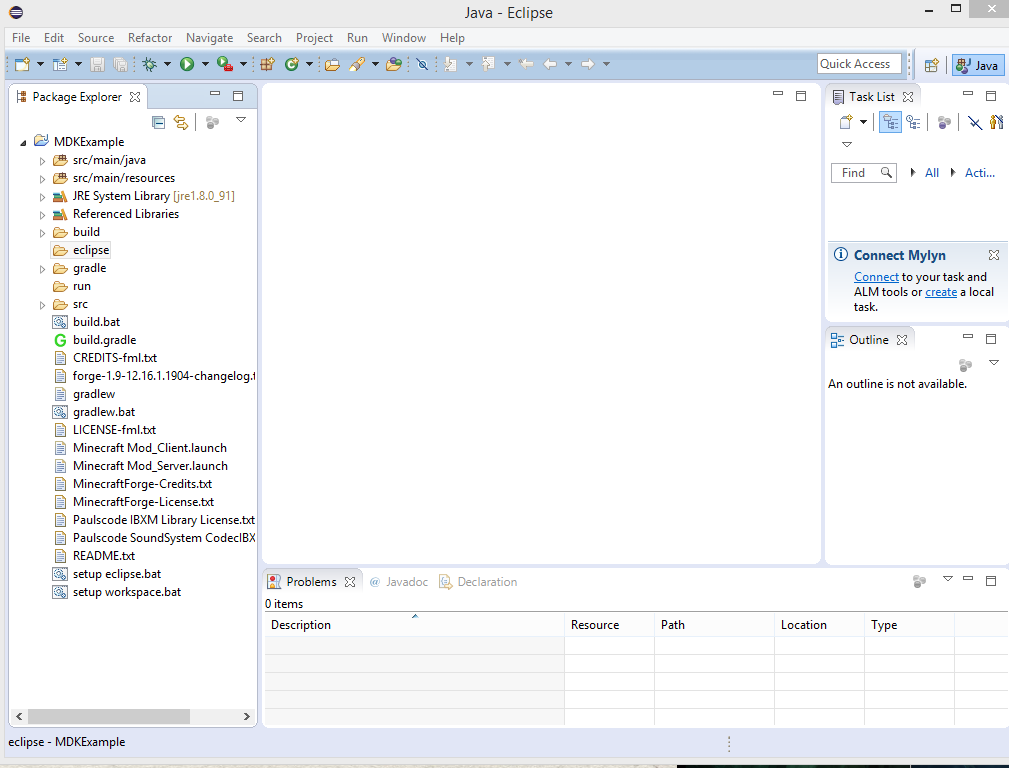
Task: Launch Debug with the bug icon
Action: coord(149,64)
